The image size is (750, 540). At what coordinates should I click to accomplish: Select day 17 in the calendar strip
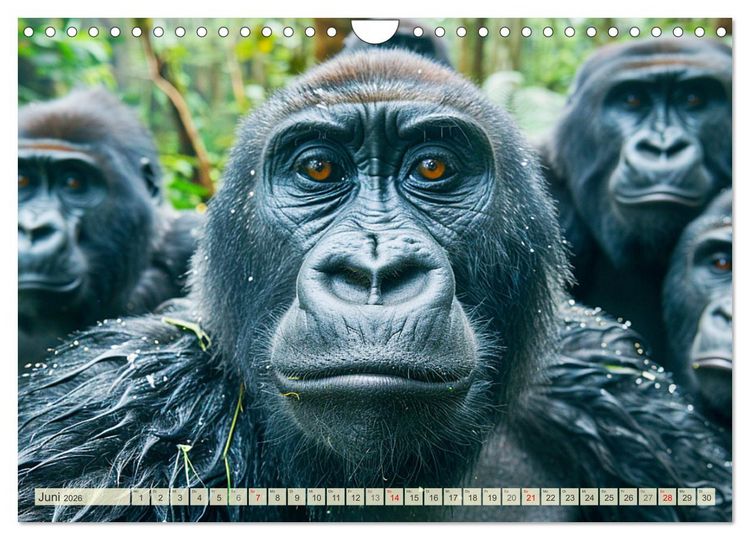[x=453, y=497]
